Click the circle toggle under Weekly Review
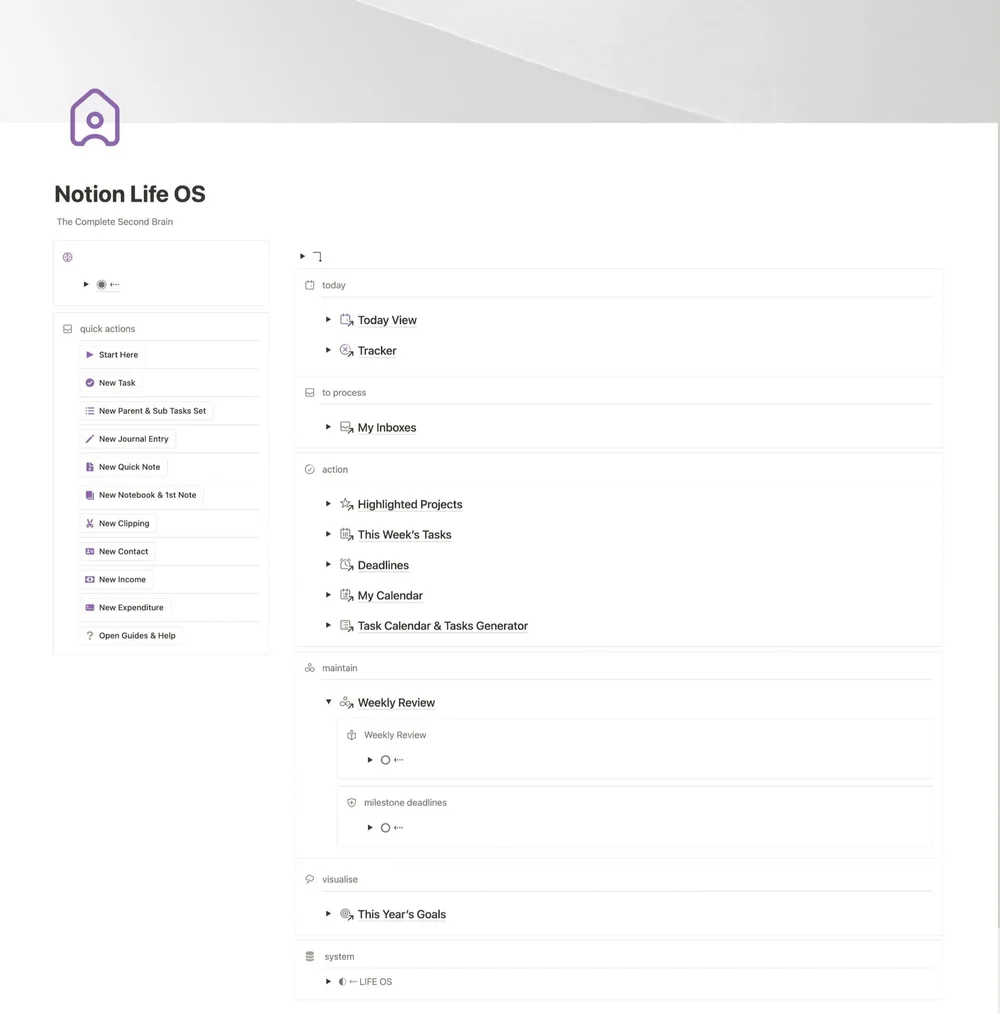 click(383, 760)
